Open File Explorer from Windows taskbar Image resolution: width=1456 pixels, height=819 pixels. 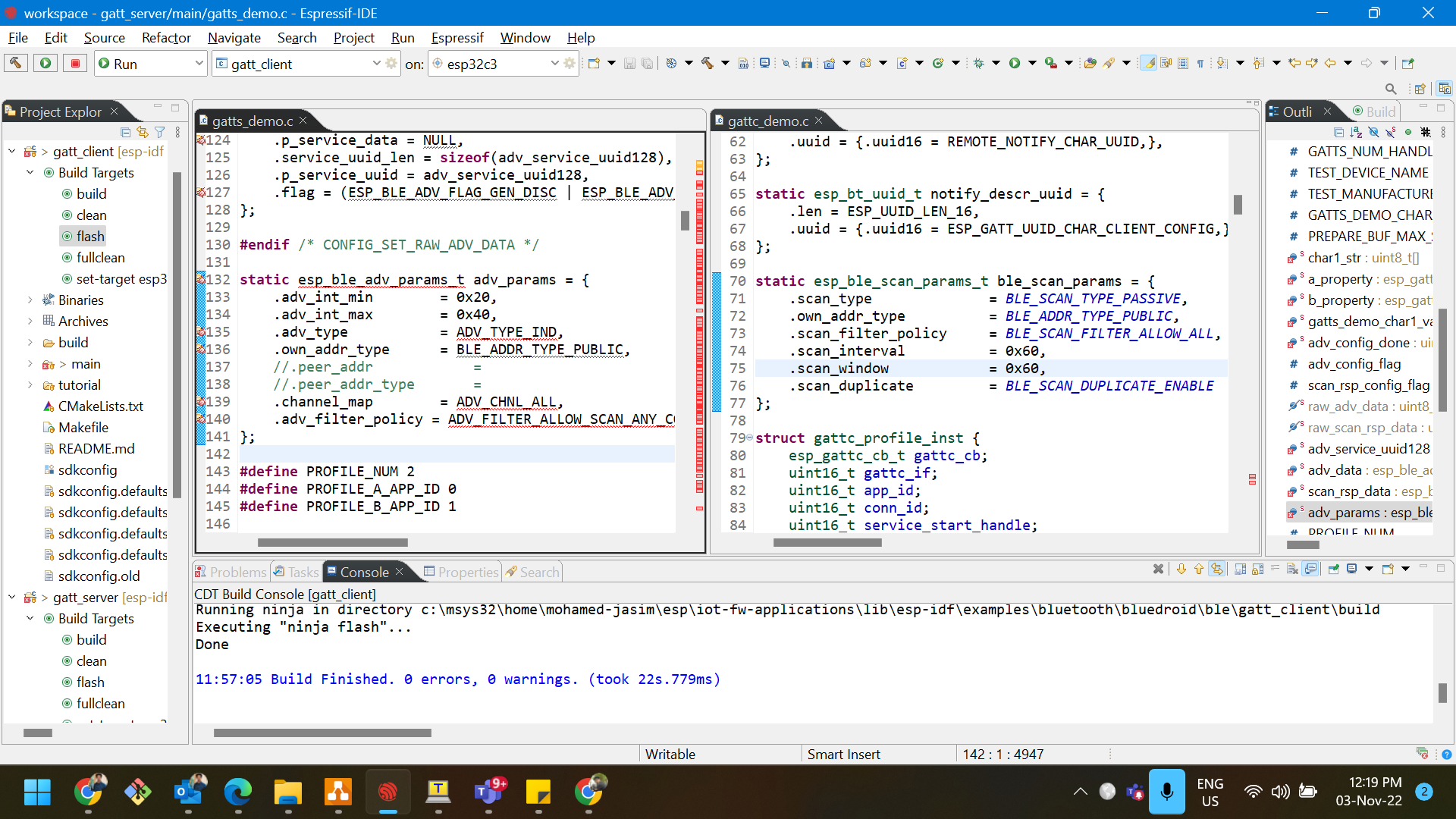288,792
